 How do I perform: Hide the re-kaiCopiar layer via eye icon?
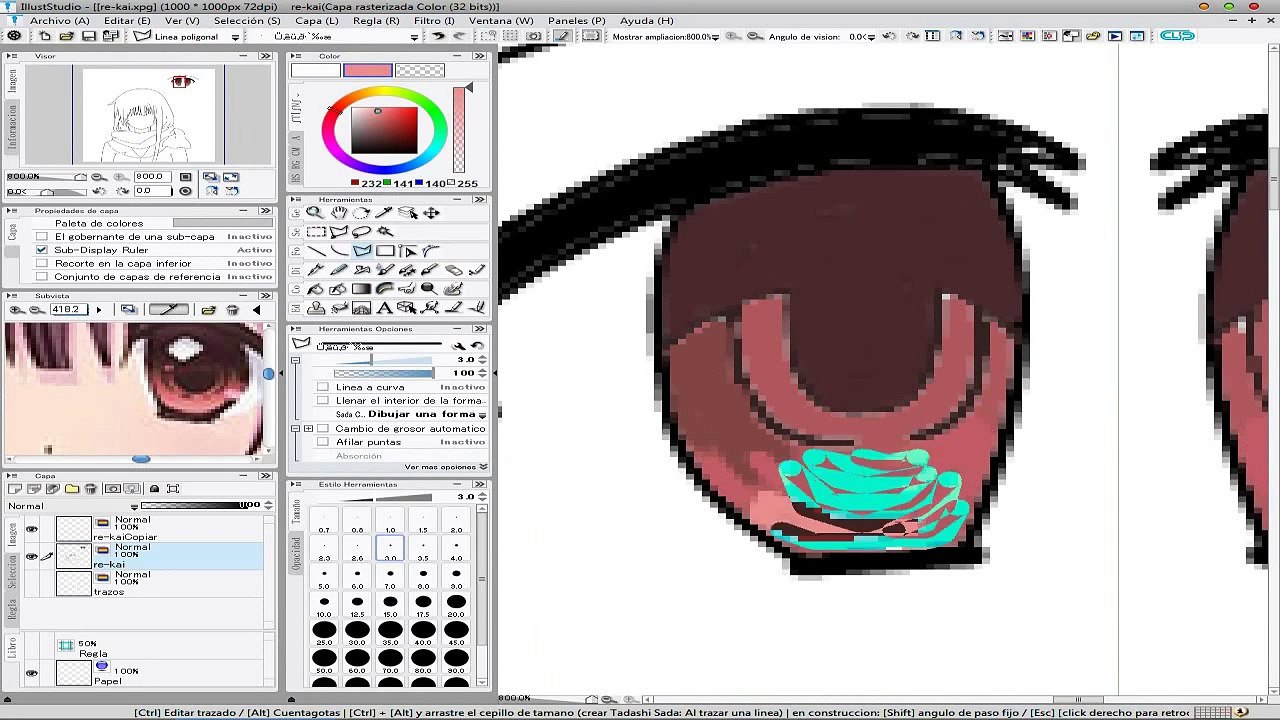coord(32,529)
